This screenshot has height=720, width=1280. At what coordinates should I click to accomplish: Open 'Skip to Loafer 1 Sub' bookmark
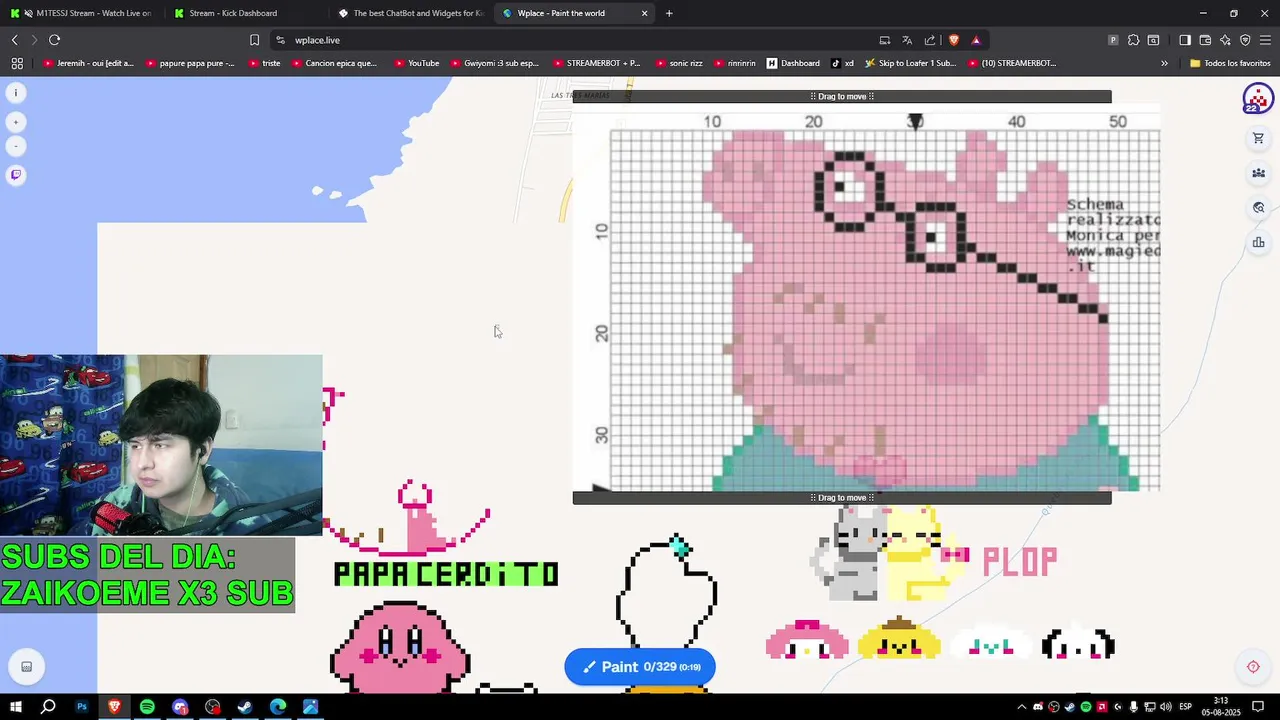910,63
